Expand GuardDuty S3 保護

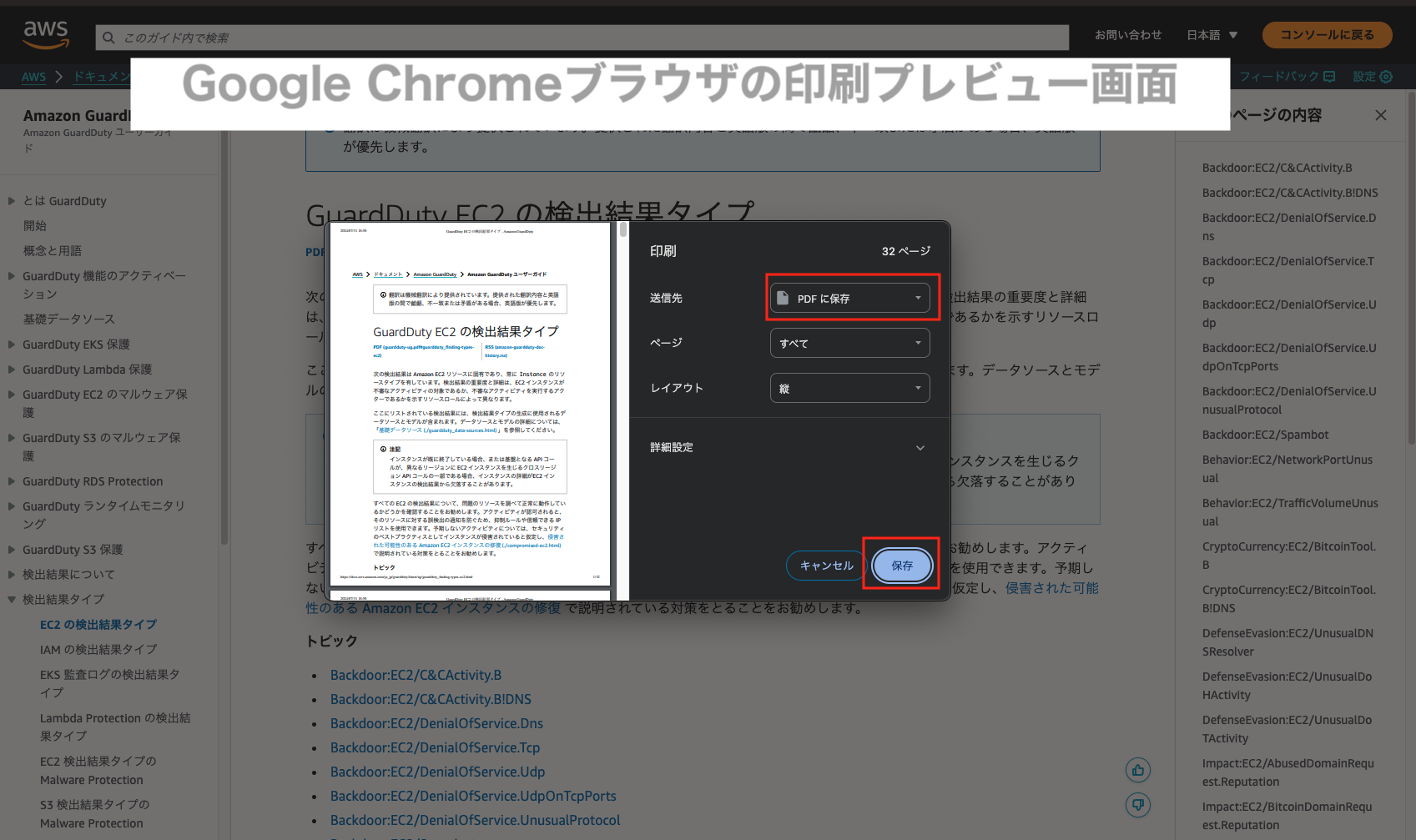click(x=12, y=550)
